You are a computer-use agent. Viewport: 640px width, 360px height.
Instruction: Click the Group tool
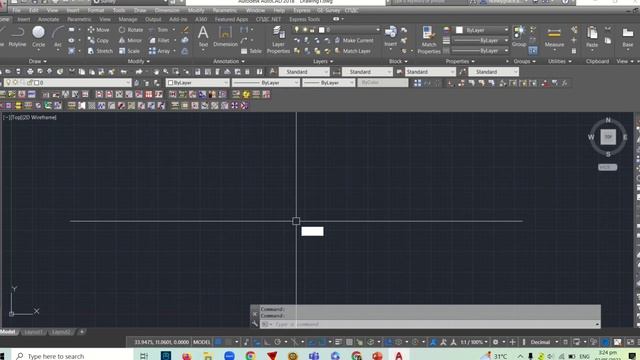(x=519, y=37)
